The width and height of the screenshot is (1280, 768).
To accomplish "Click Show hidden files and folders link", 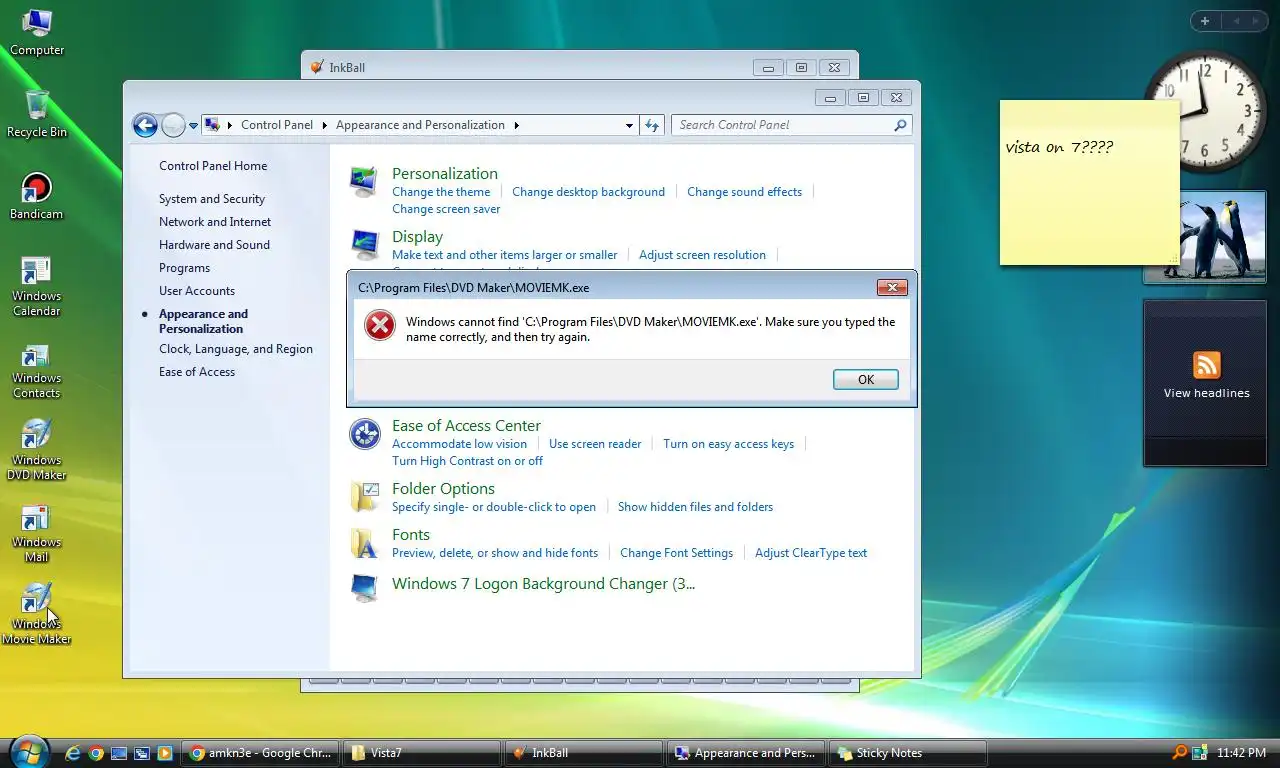I will click(695, 507).
